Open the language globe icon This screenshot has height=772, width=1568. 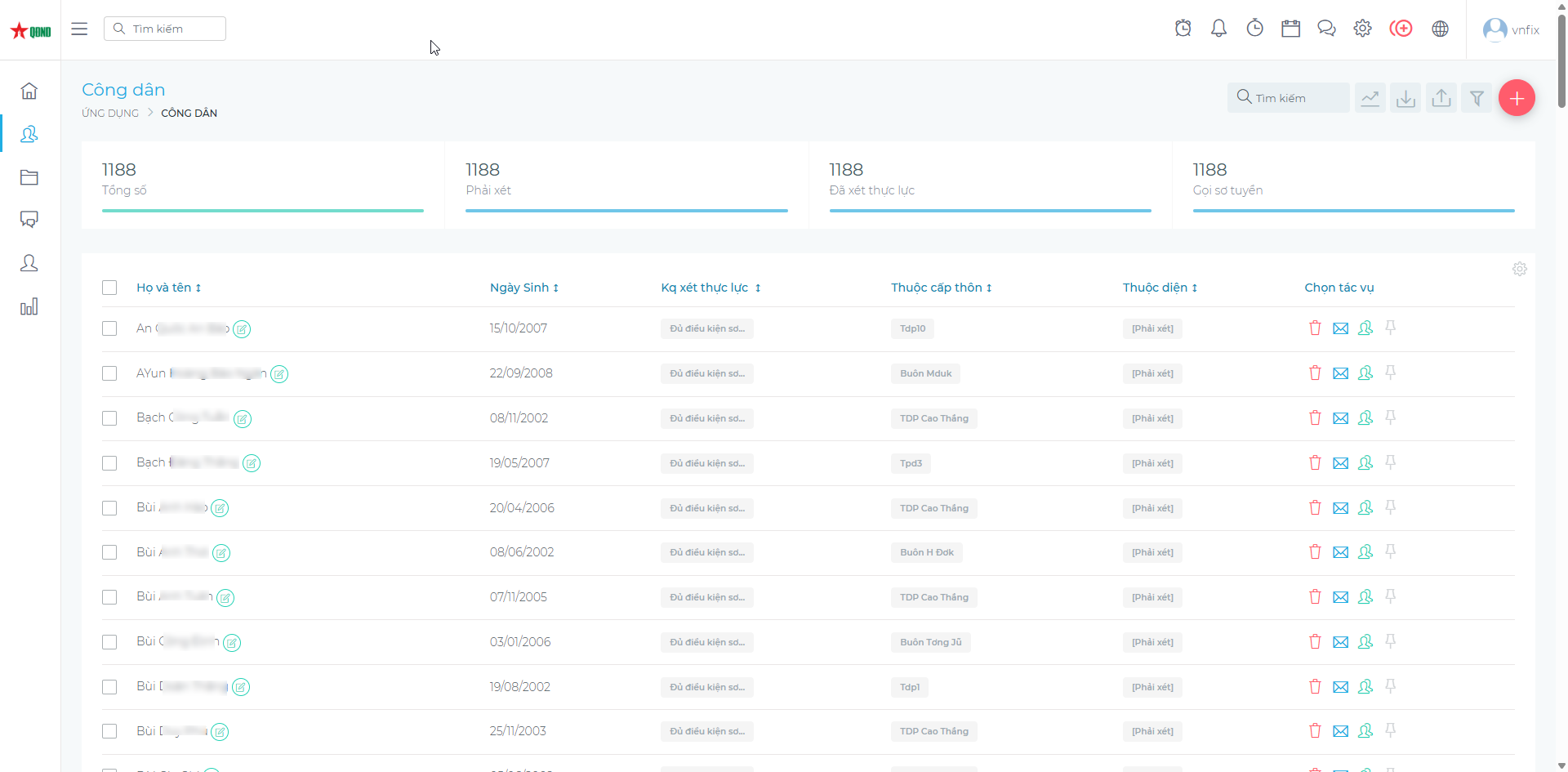coord(1441,29)
